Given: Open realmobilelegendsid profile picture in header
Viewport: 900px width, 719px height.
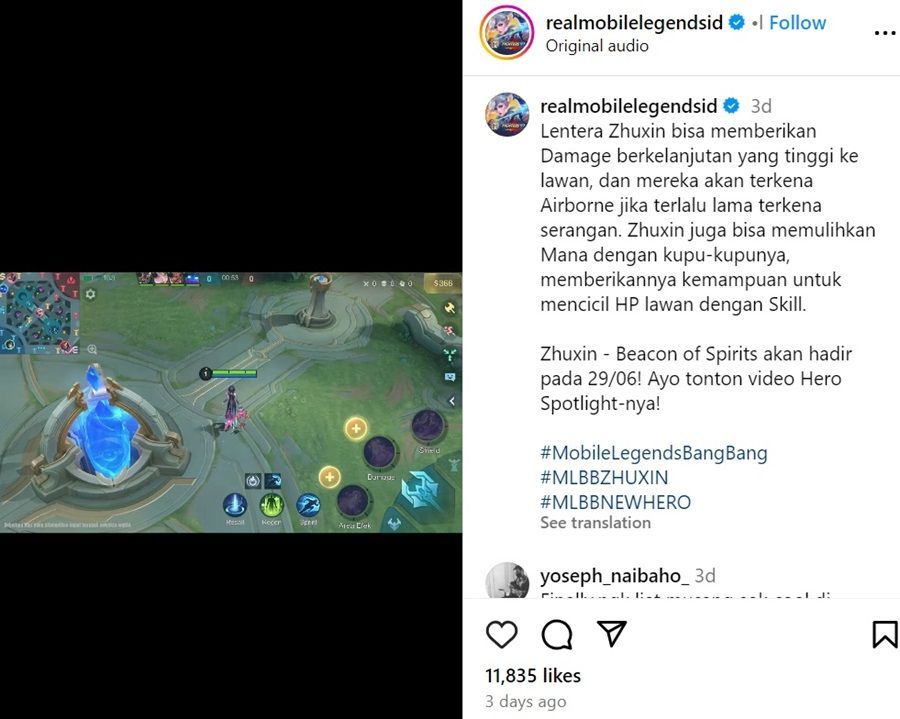Looking at the screenshot, I should (x=507, y=33).
